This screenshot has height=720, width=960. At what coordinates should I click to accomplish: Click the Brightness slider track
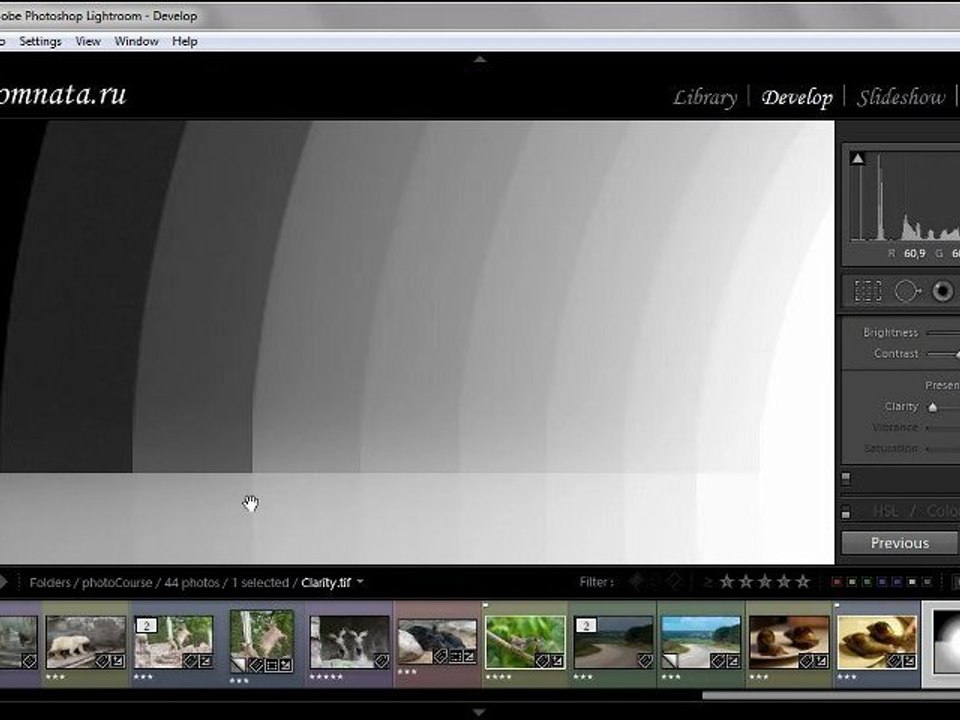(943, 332)
